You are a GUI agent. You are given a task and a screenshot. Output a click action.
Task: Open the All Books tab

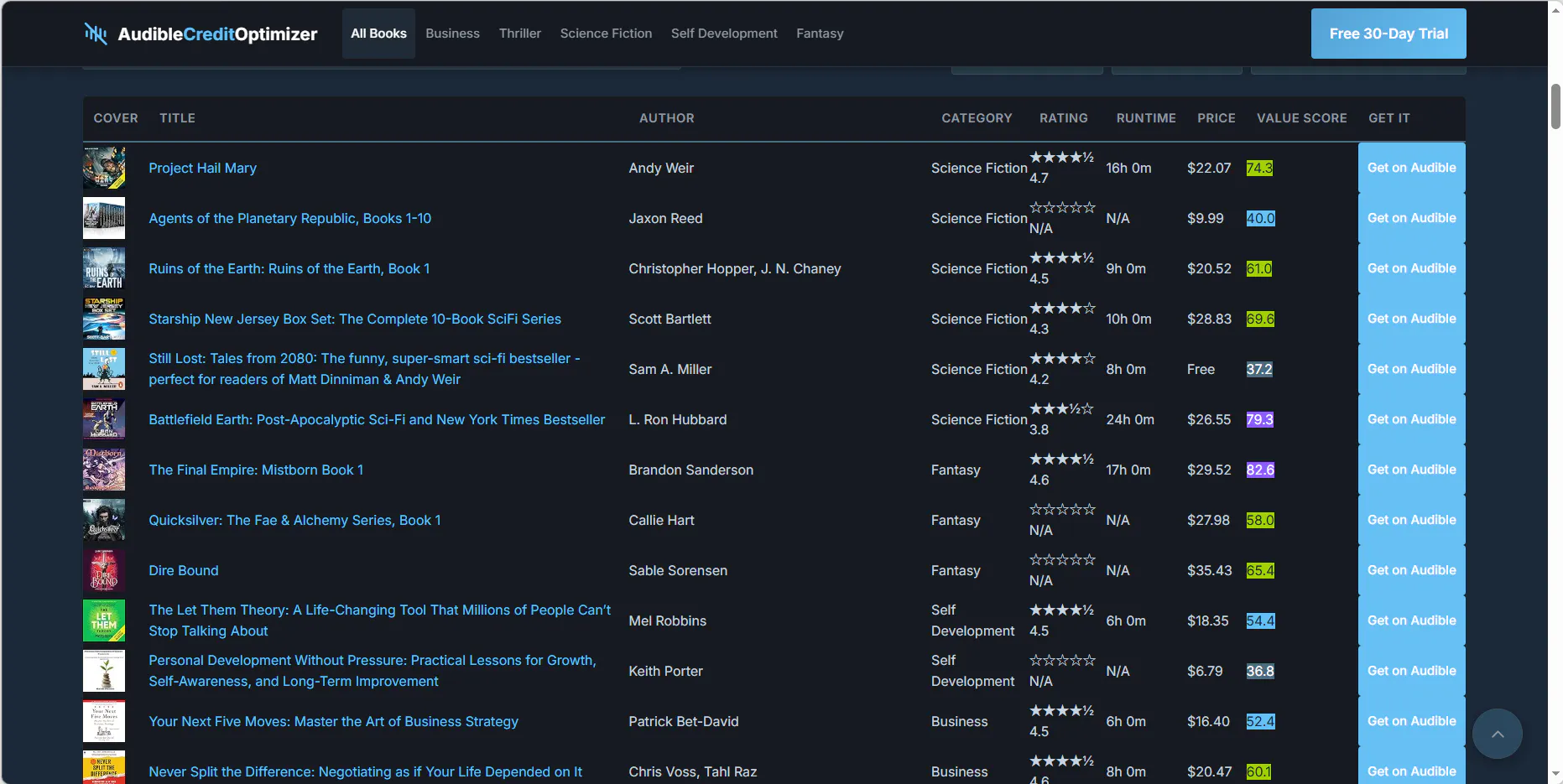(x=378, y=34)
